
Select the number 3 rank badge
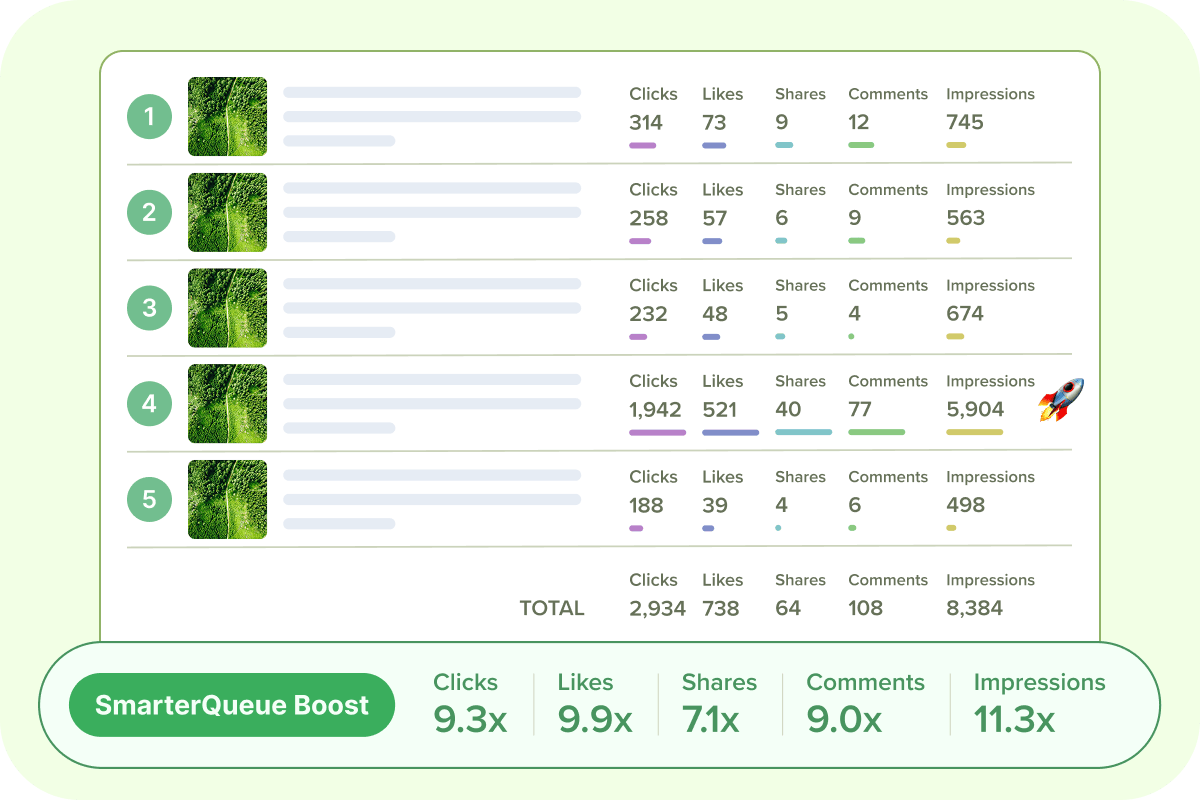150,308
